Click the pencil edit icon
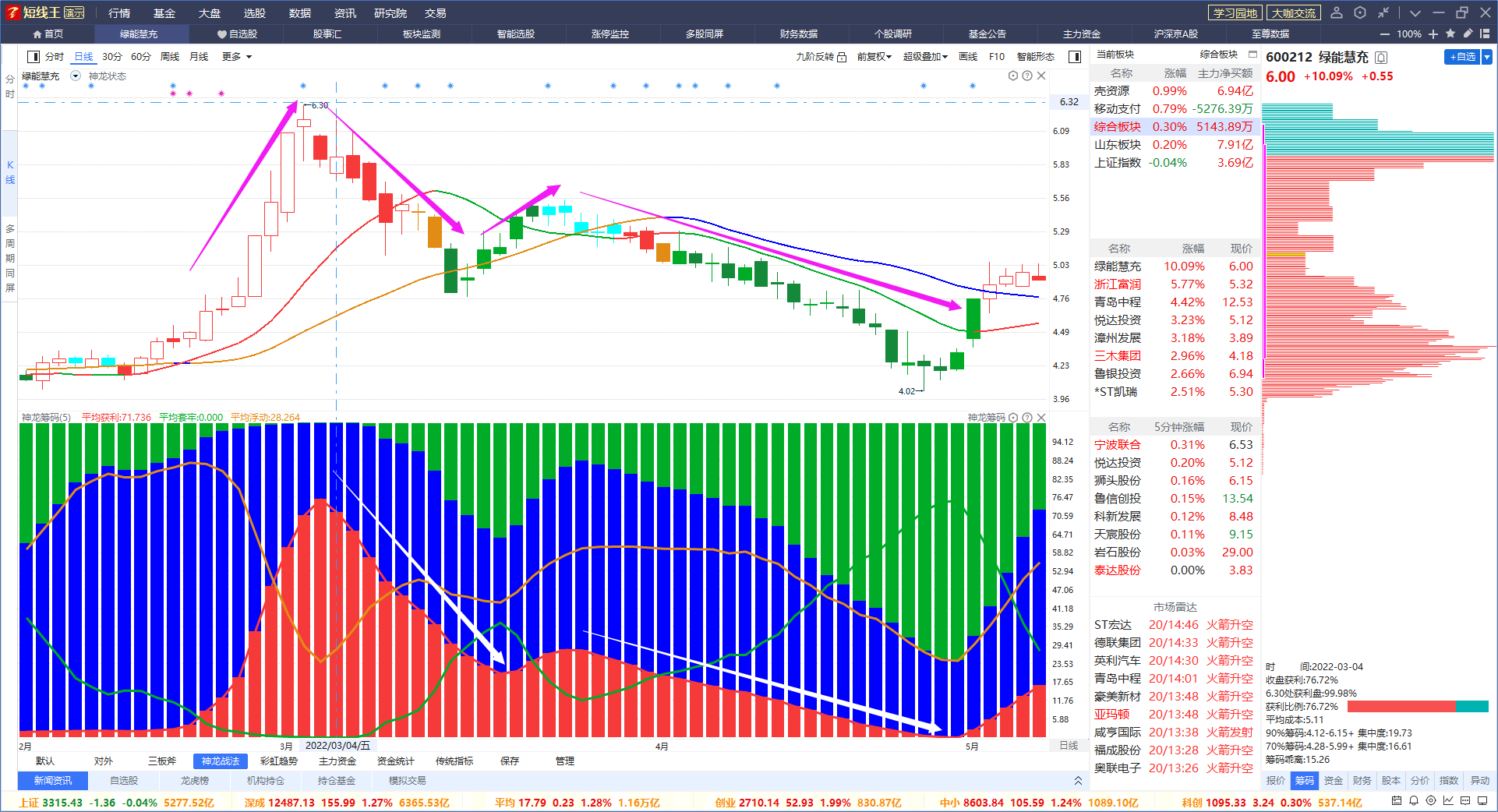Viewport: 1498px width, 812px height. click(1468, 34)
